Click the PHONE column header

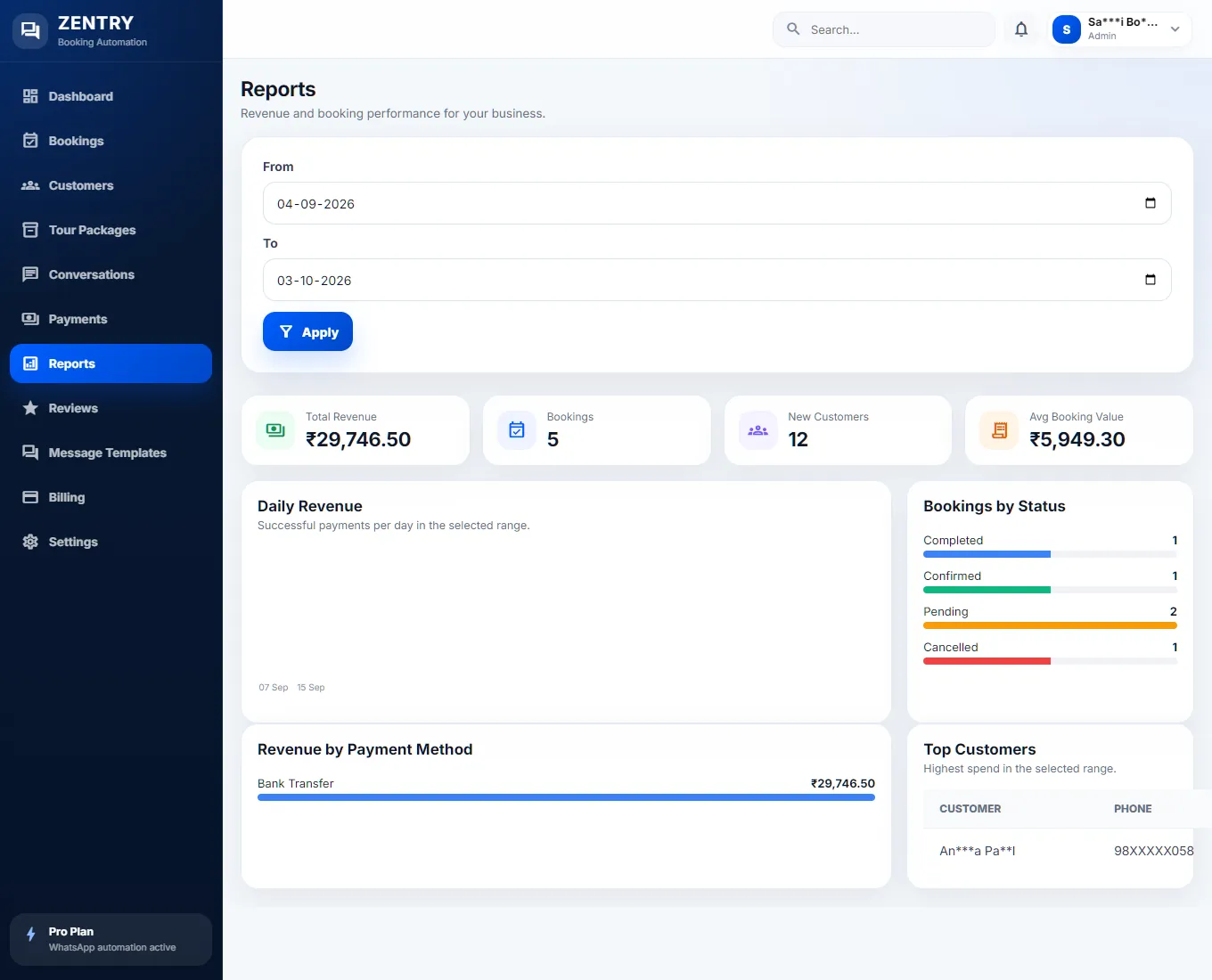1133,809
